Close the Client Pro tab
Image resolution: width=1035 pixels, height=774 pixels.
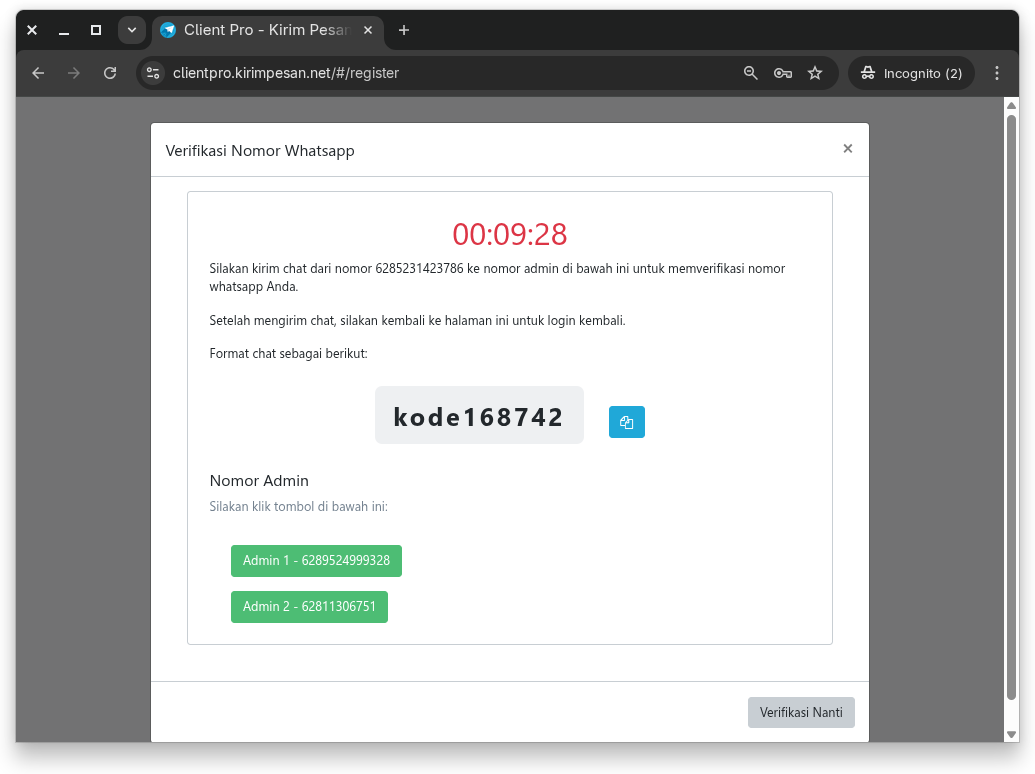tap(368, 30)
